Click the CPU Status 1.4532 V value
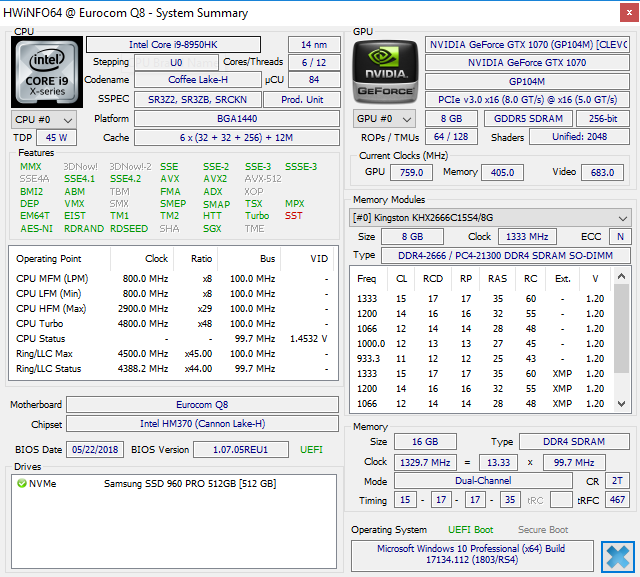 pyautogui.click(x=309, y=339)
